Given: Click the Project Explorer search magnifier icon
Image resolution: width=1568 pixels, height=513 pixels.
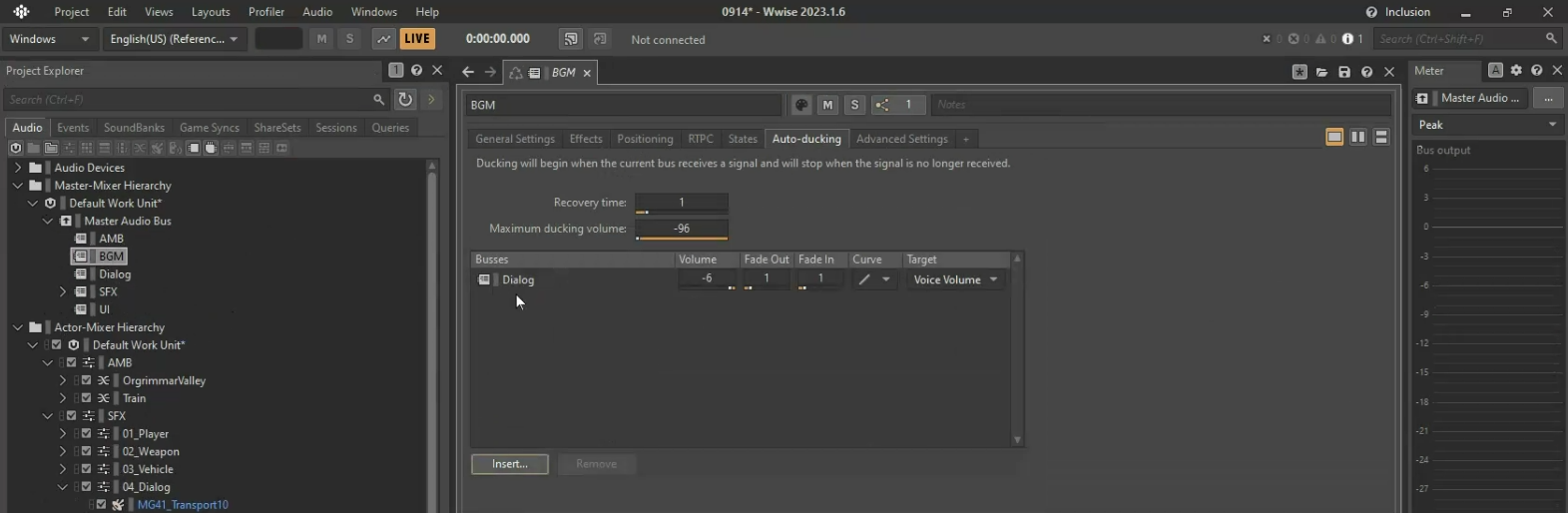Looking at the screenshot, I should (379, 100).
